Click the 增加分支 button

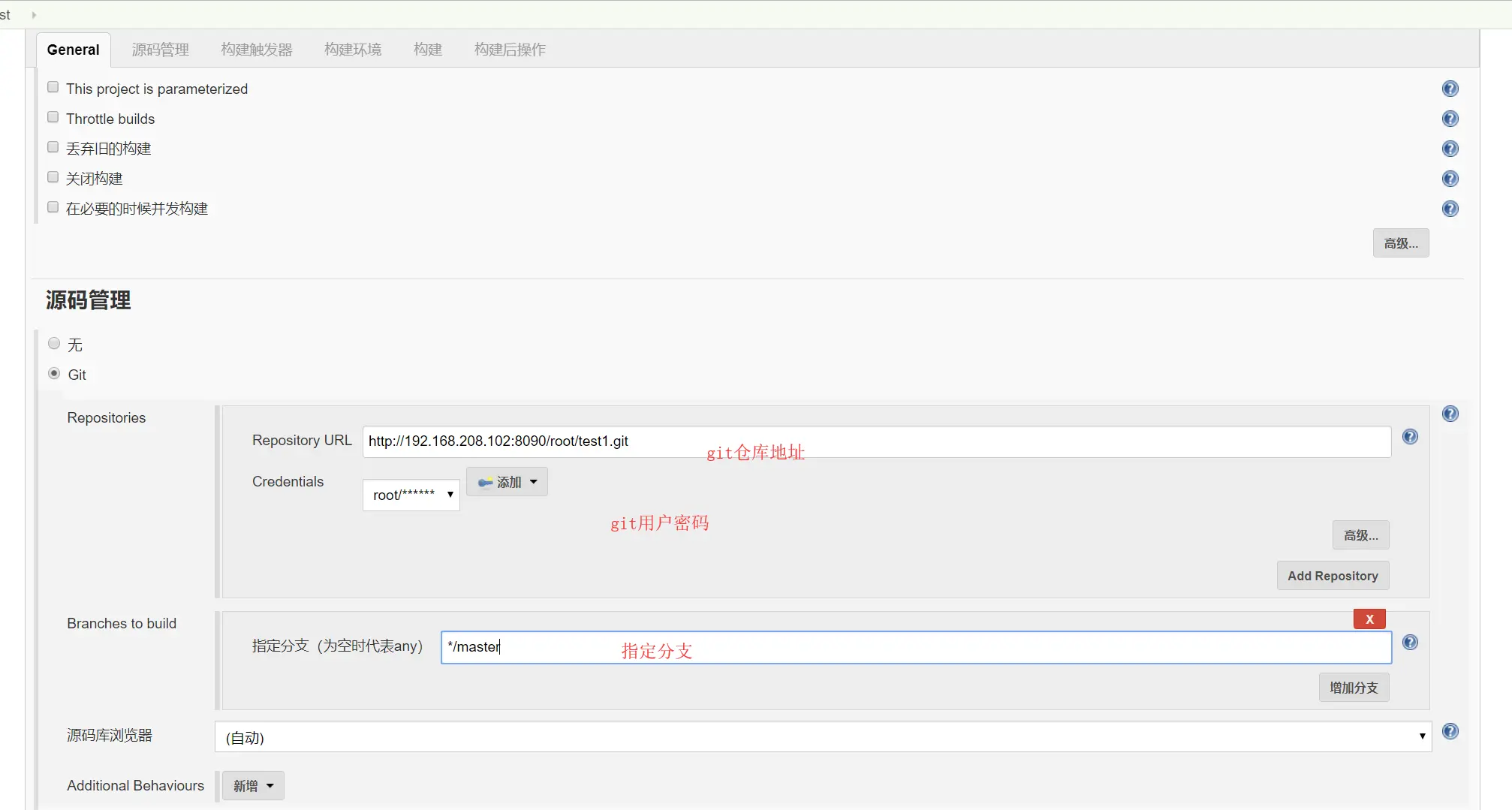[x=1354, y=688]
